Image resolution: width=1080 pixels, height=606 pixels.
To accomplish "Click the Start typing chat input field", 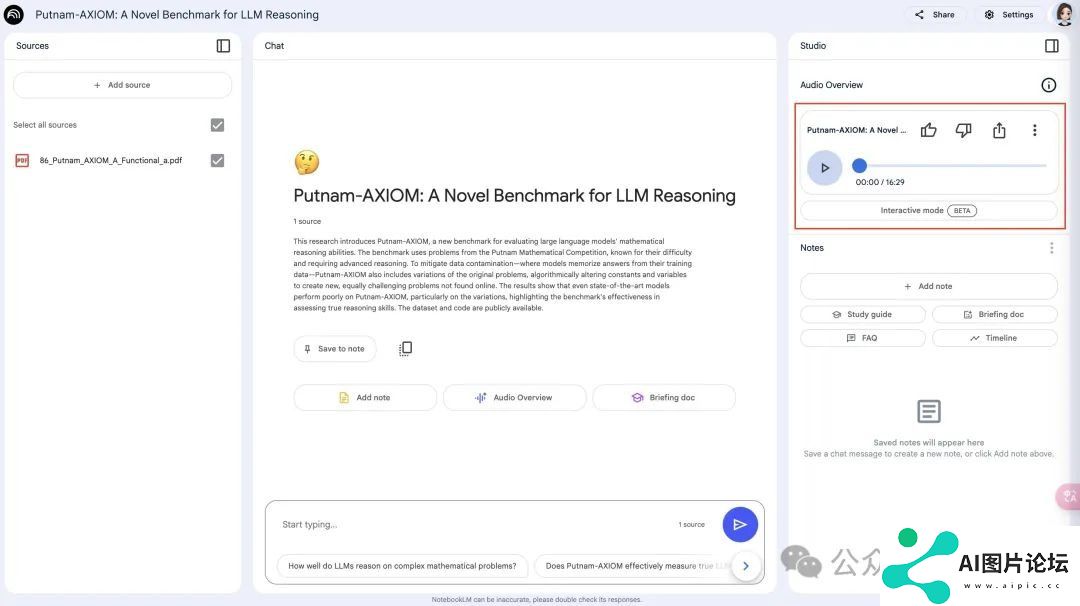I will tap(475, 525).
